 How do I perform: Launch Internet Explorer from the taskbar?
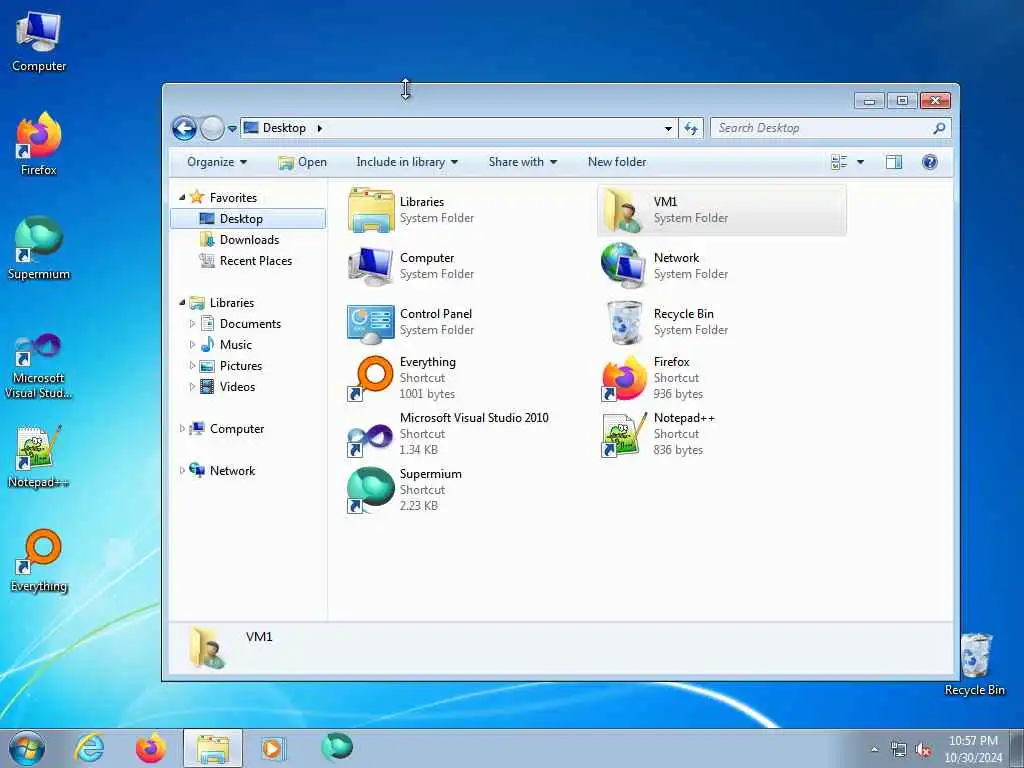click(x=89, y=748)
